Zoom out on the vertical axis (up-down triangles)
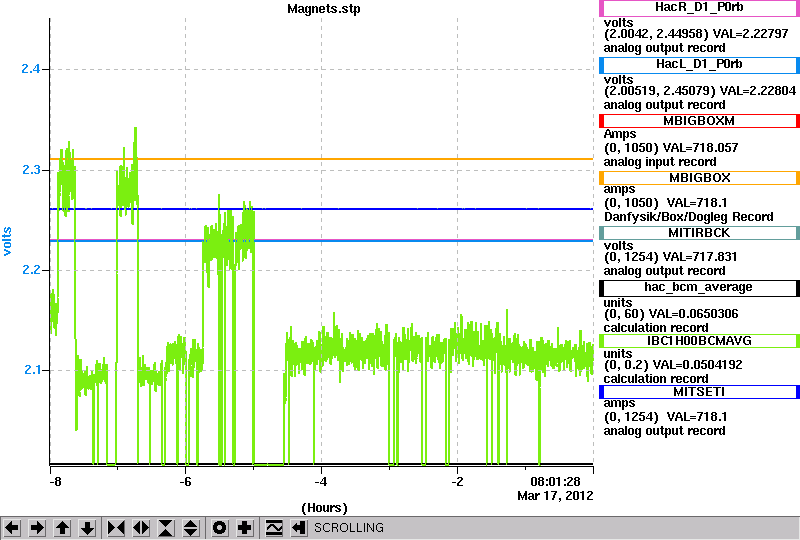 click(x=191, y=528)
